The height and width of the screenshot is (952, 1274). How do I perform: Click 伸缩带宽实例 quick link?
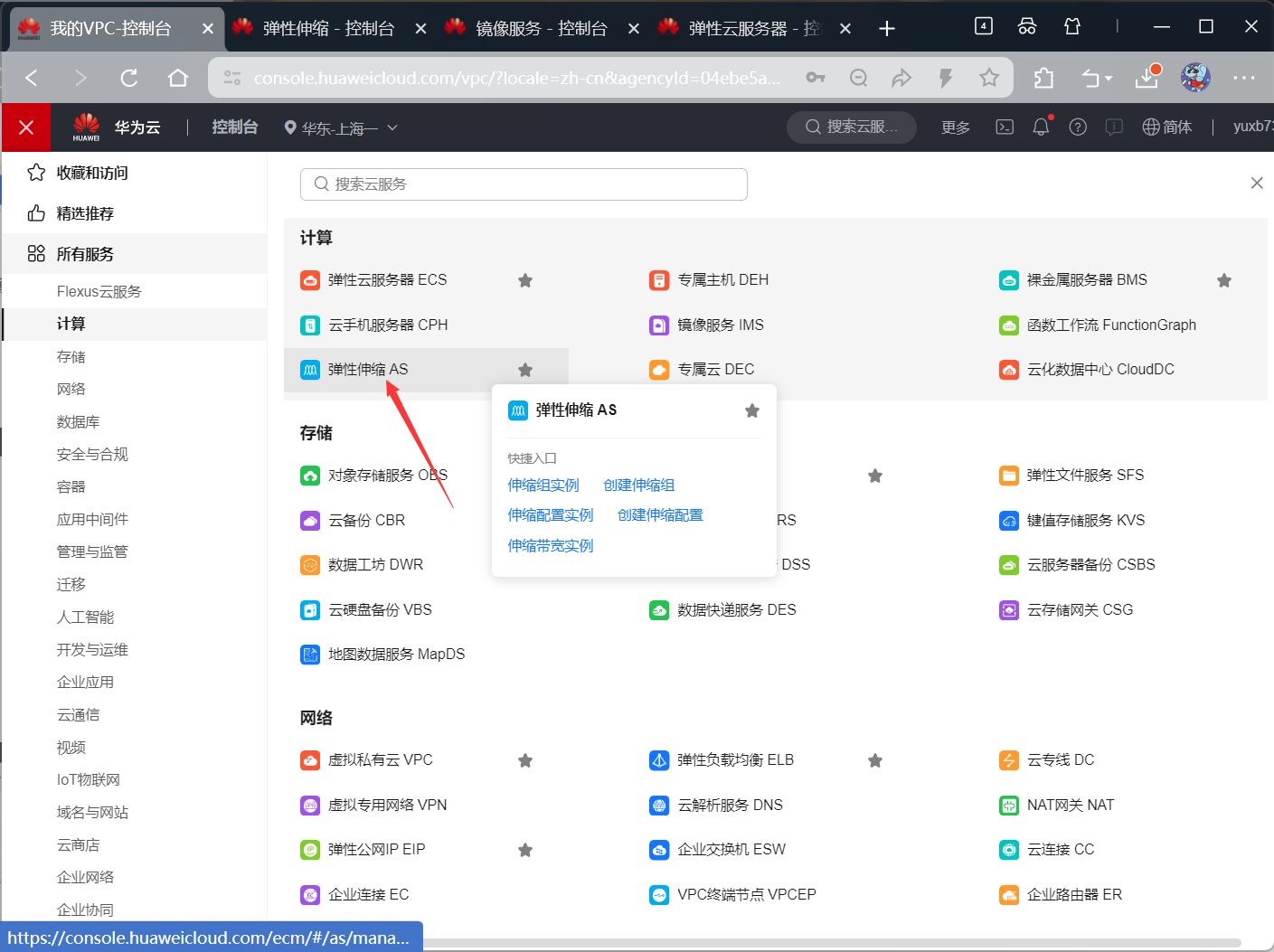[x=551, y=546]
